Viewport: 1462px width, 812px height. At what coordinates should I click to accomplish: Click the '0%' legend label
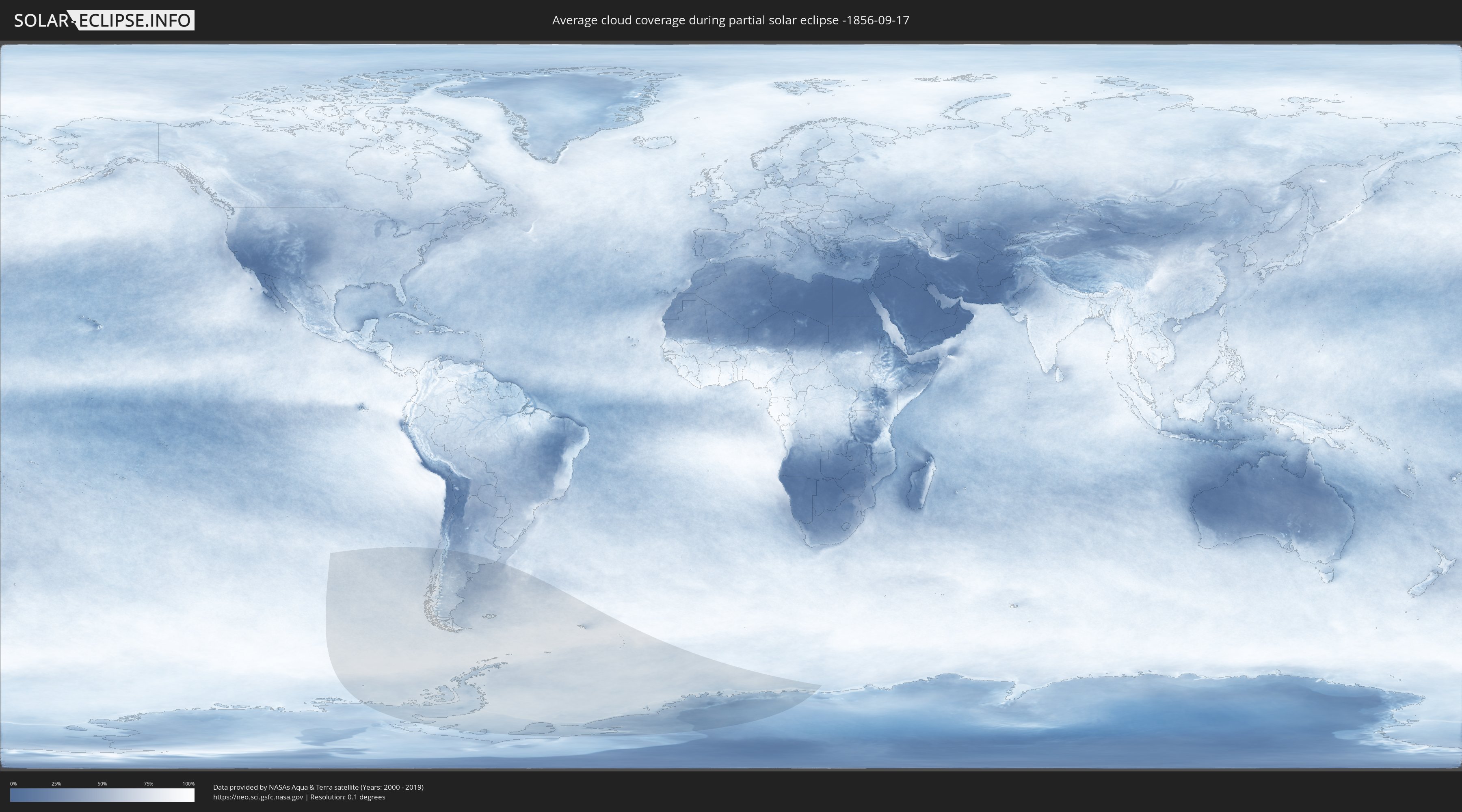[x=13, y=784]
